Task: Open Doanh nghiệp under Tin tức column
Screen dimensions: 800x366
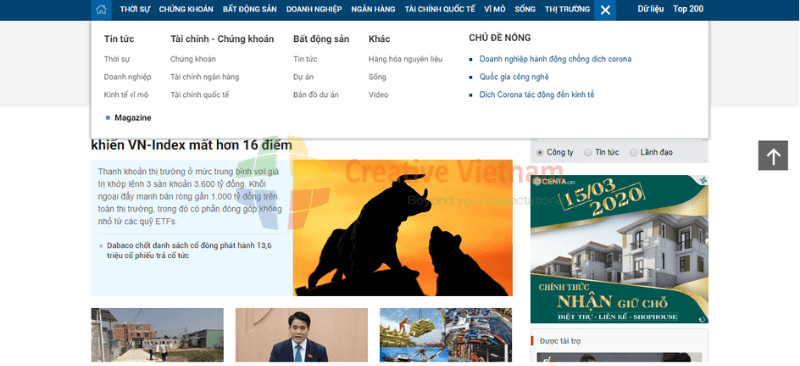Action: coord(128,77)
